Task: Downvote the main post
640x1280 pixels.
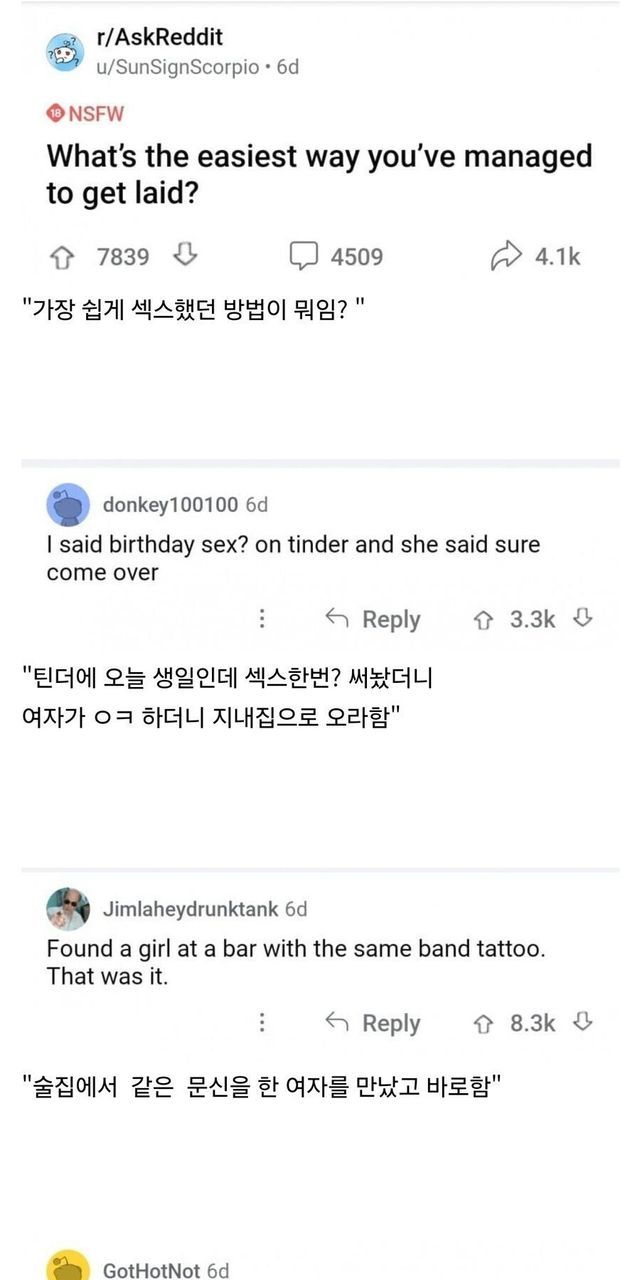Action: [185, 257]
